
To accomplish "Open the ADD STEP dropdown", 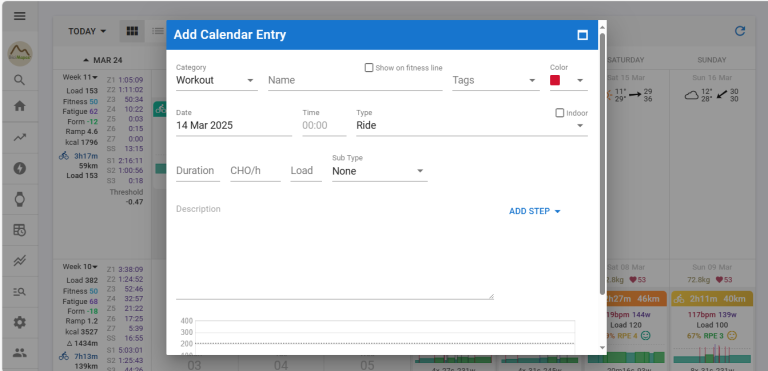I will pos(534,211).
